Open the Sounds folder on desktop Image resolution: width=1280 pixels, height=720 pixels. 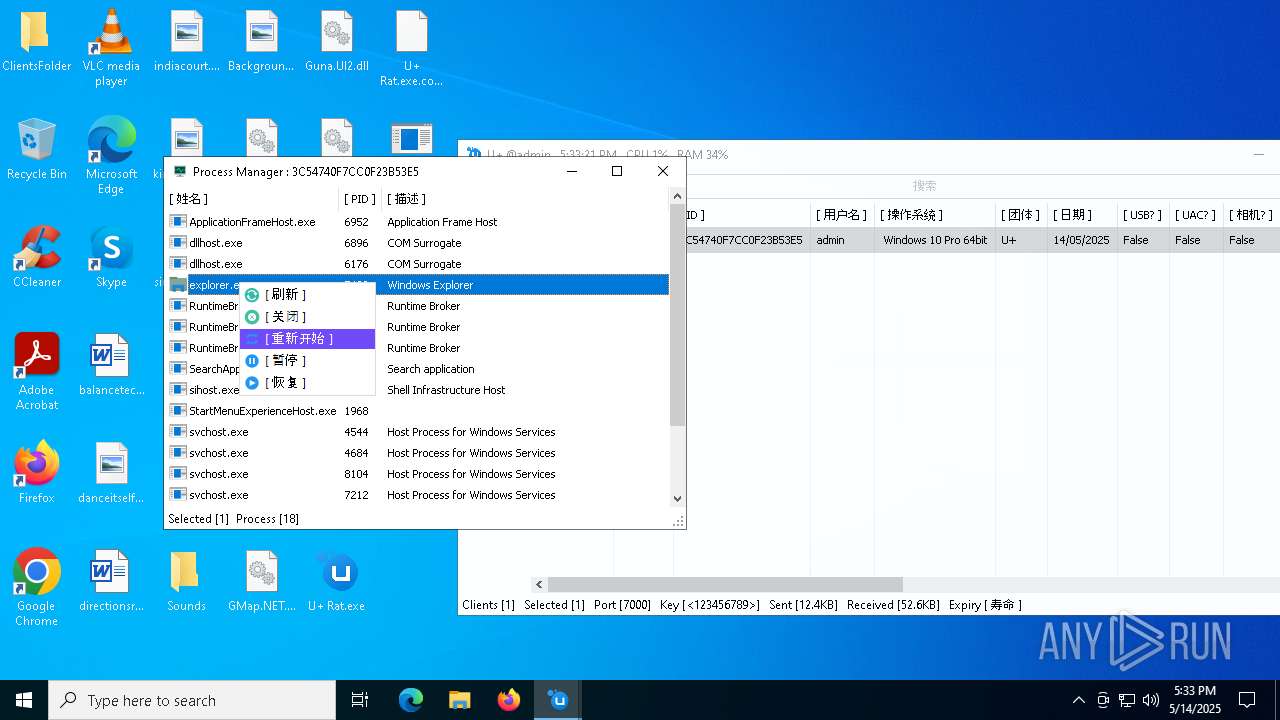tap(186, 581)
